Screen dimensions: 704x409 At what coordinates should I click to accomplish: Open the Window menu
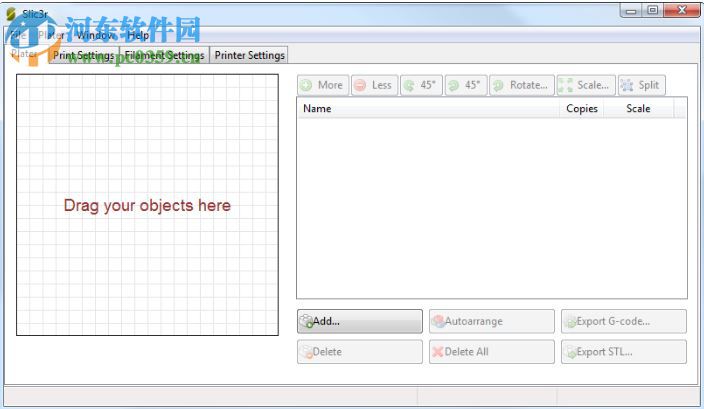coord(96,35)
